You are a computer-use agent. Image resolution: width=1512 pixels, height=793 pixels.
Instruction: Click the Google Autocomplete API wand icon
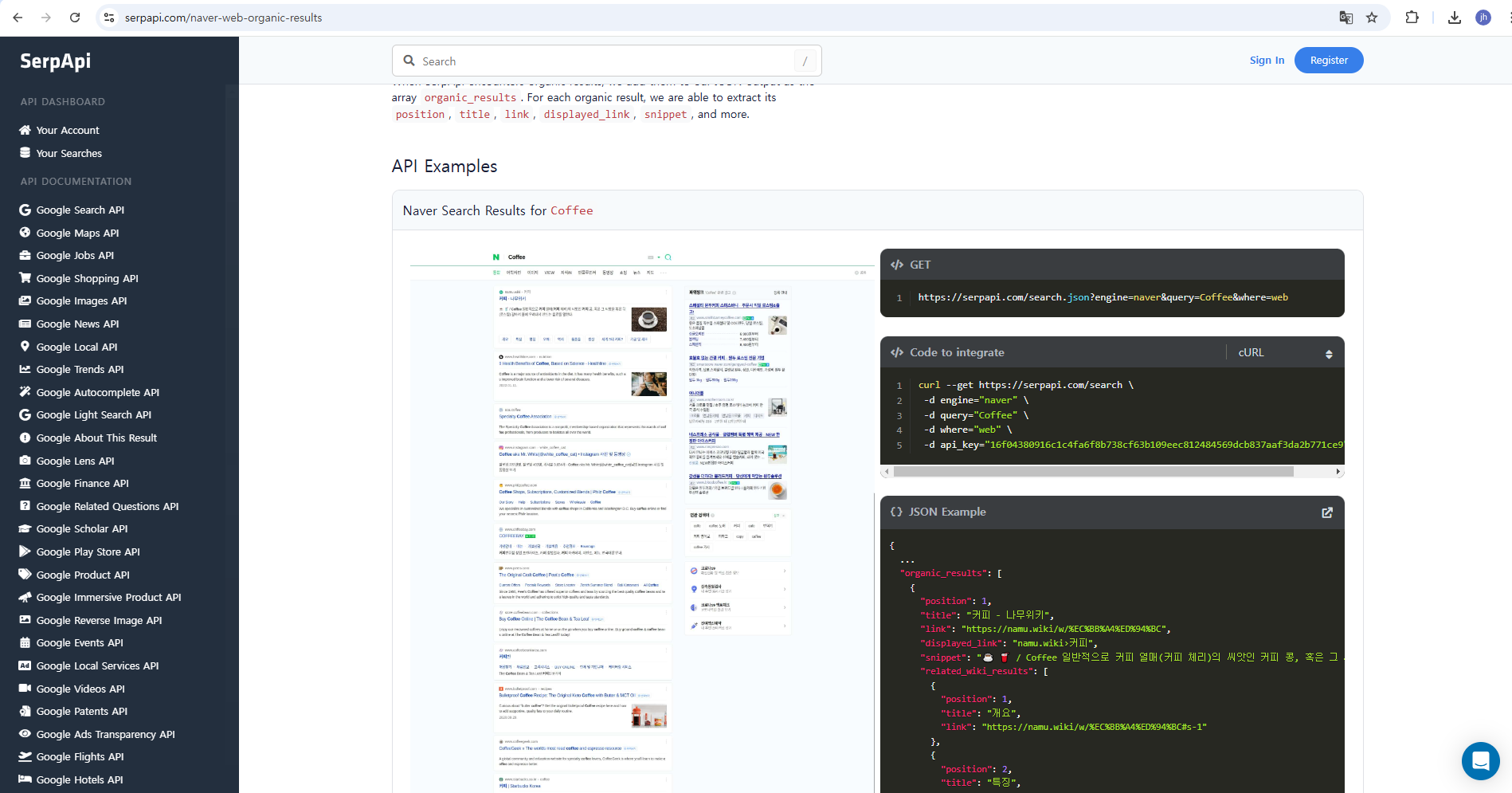pyautogui.click(x=25, y=392)
